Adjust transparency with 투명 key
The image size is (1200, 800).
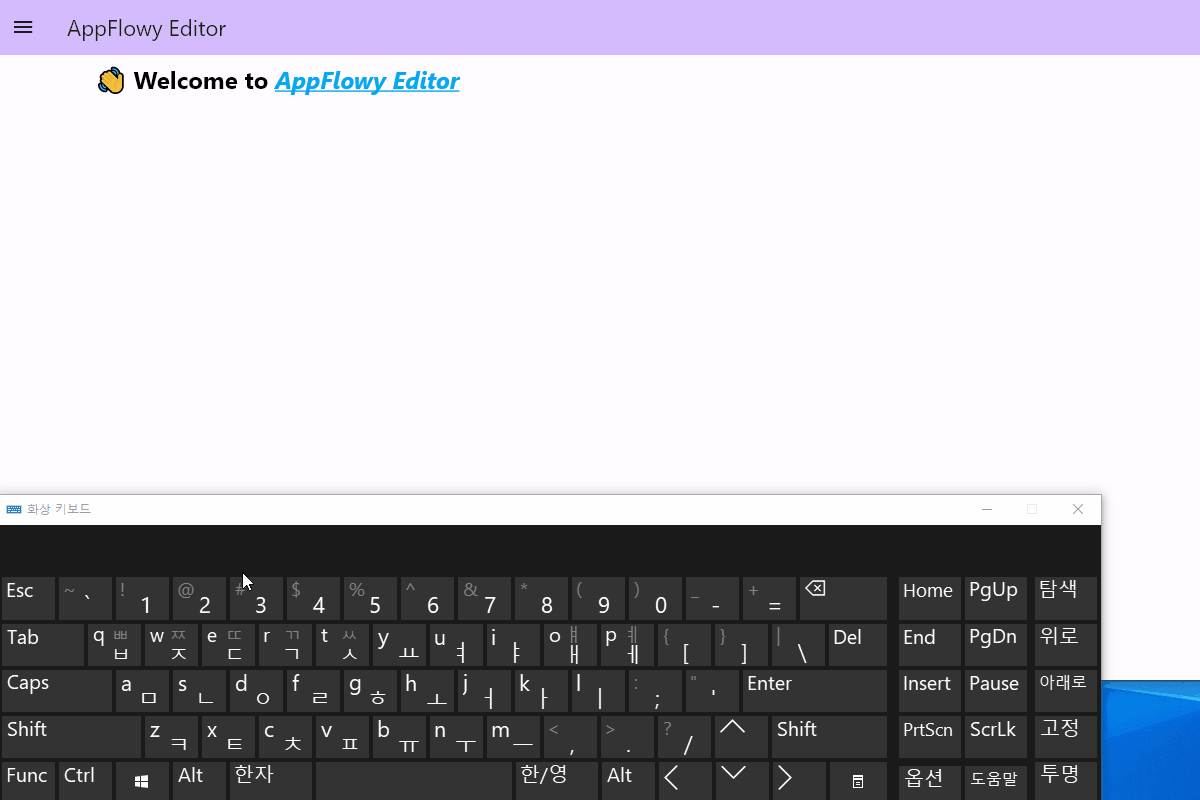coord(1065,779)
